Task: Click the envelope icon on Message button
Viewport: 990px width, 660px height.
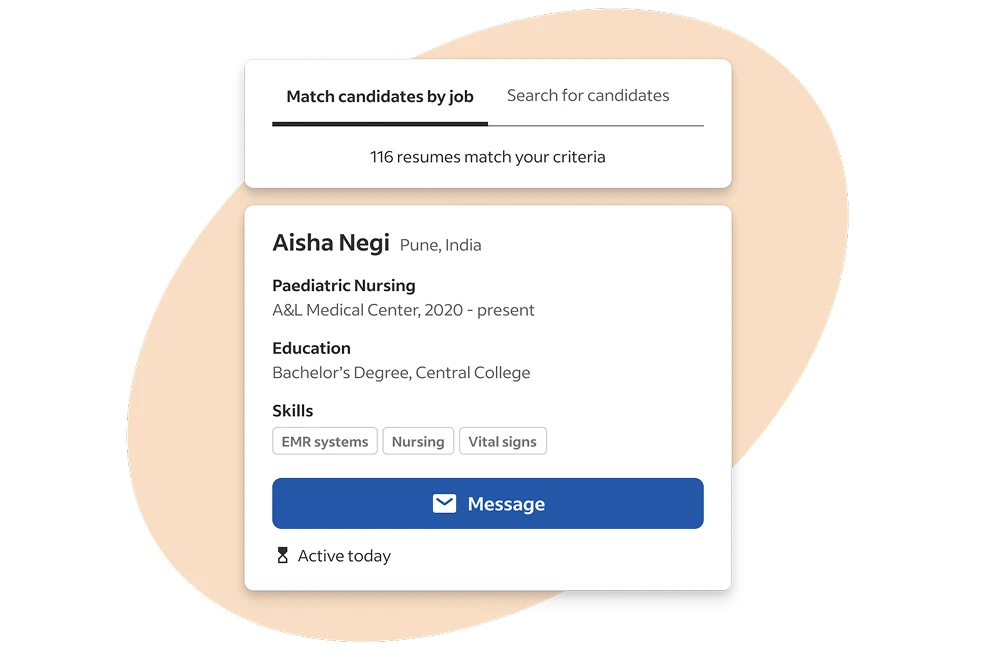Action: (444, 503)
